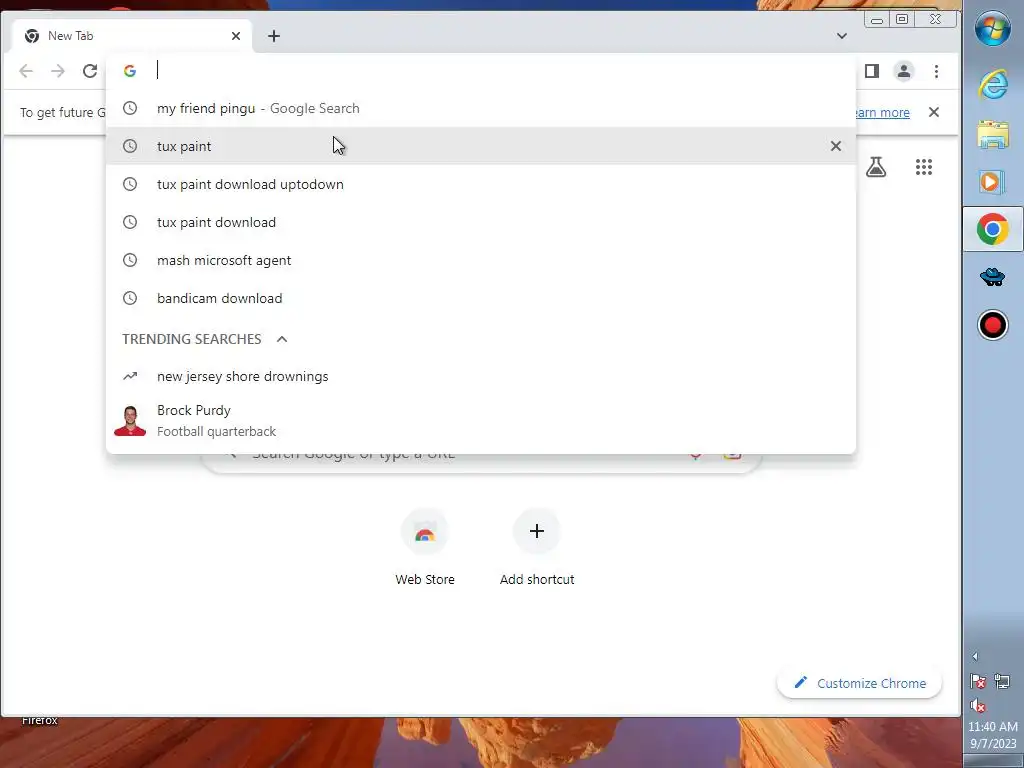Select the tux paint suggestion

(481, 146)
